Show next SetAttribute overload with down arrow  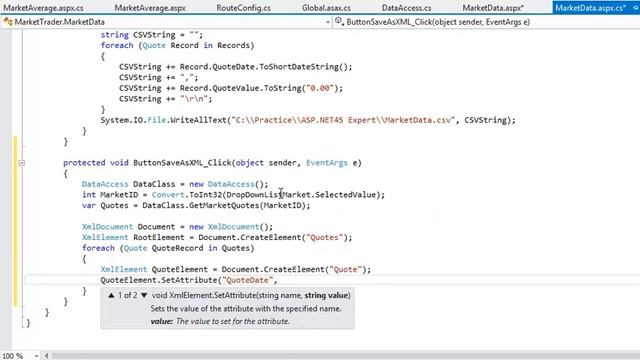(144, 295)
